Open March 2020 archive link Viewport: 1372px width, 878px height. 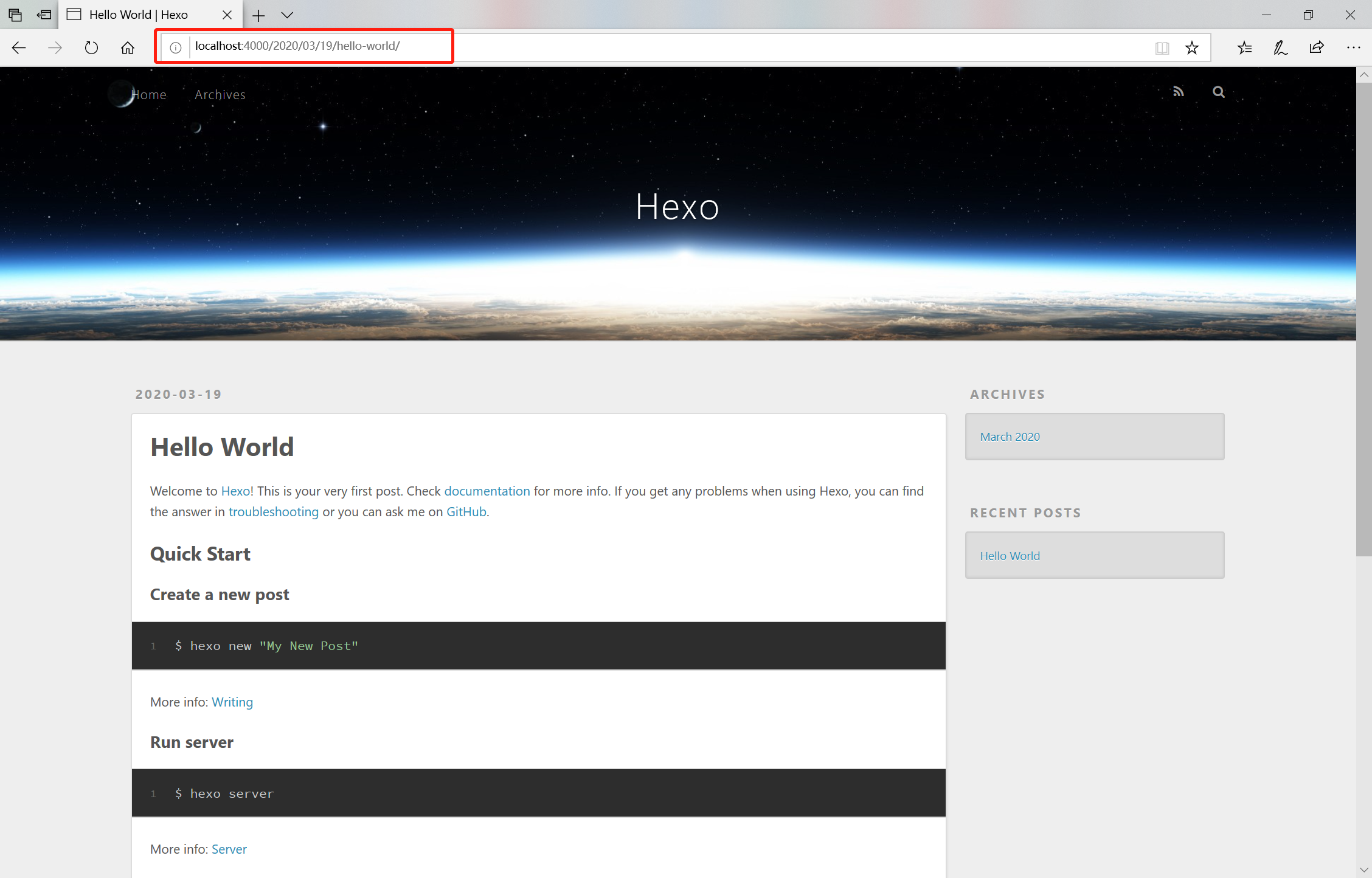coord(1010,437)
